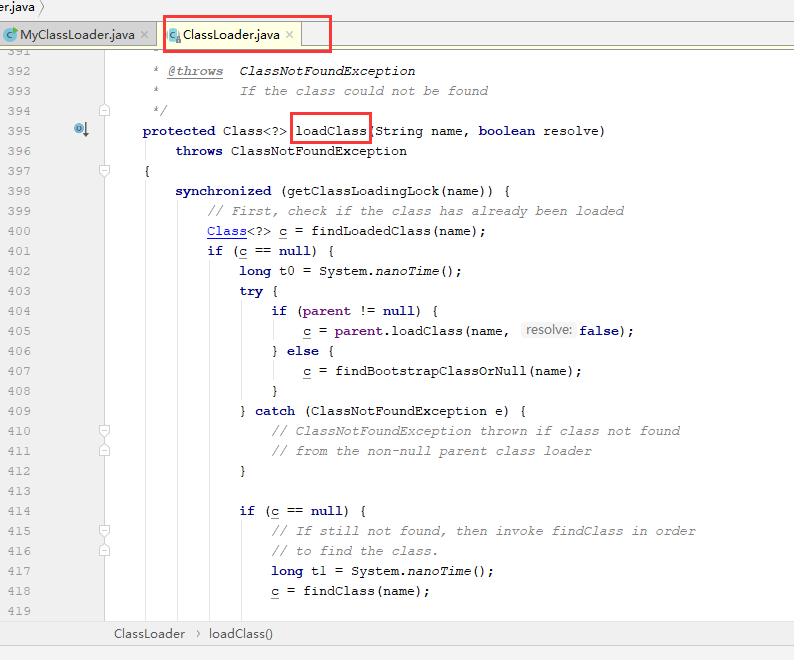Click the MyClassLoader.java class file icon

coord(10,34)
